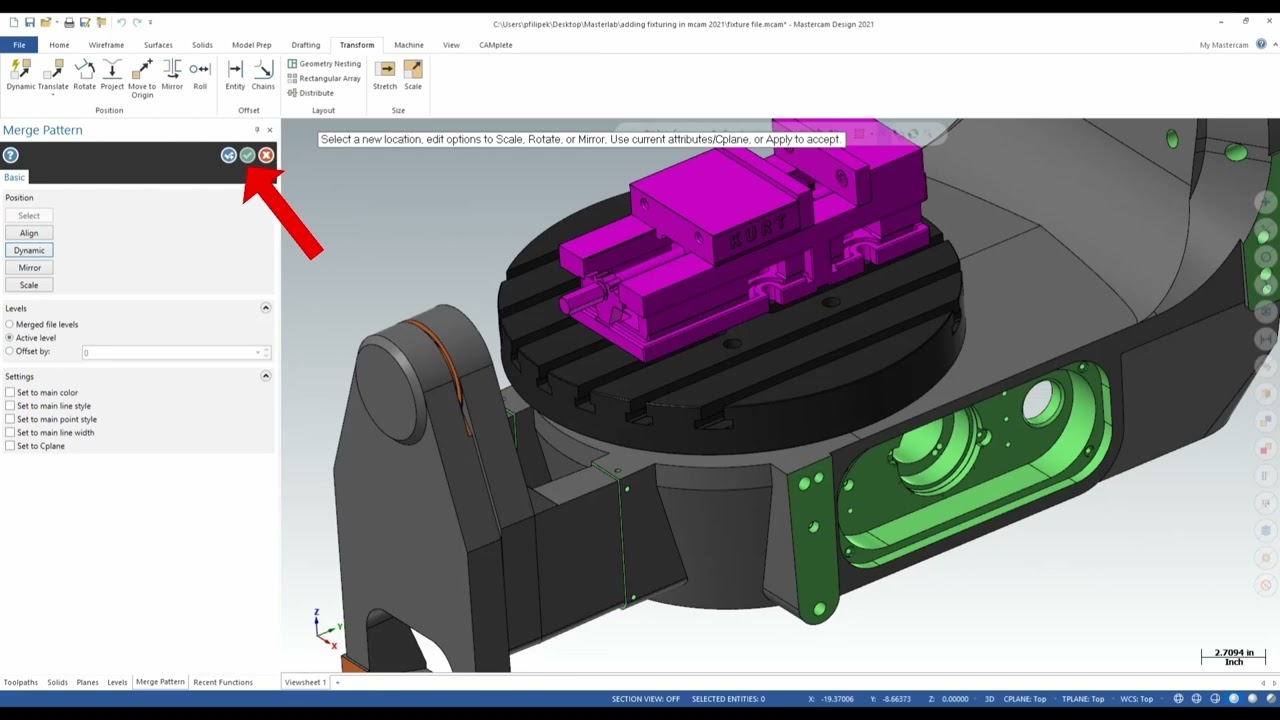Switch to the Home ribbon tab
This screenshot has width=1280, height=720.
[x=59, y=44]
